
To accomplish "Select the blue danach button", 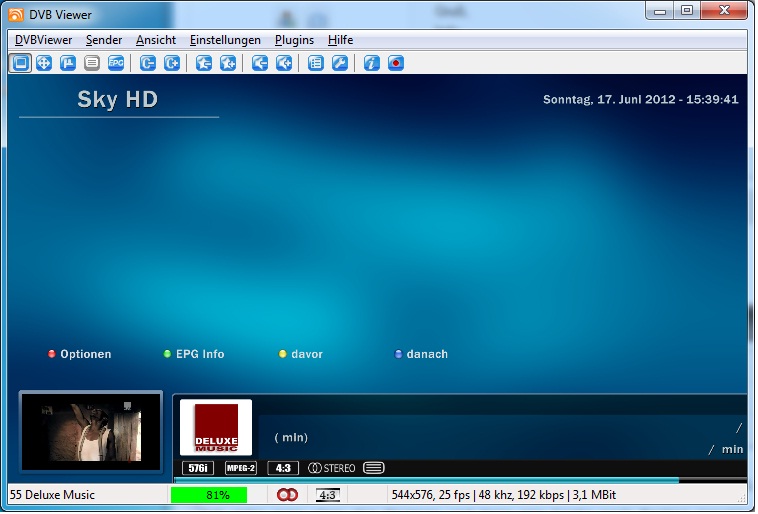I will [x=421, y=354].
